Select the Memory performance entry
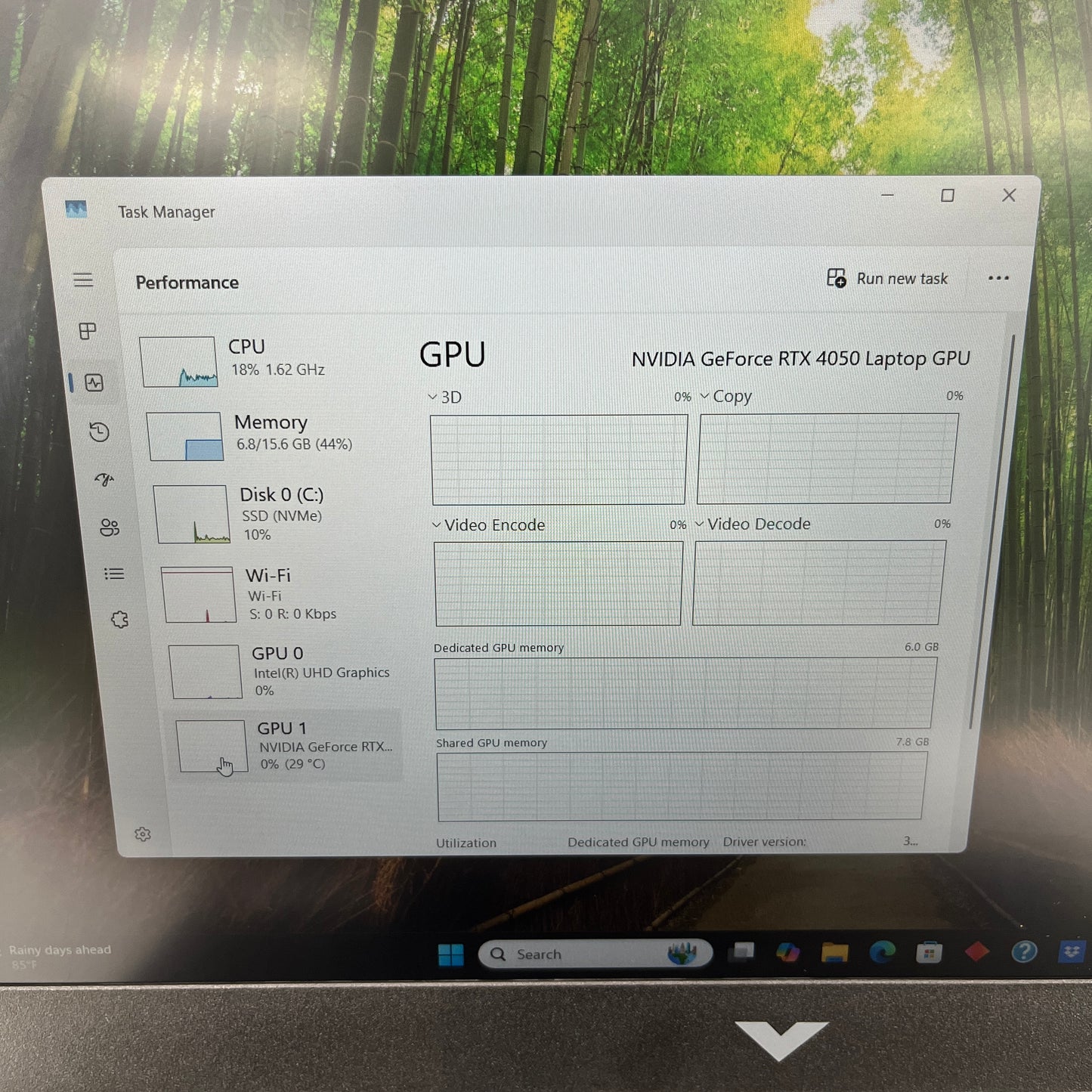Screen dimensions: 1092x1092 click(x=272, y=435)
